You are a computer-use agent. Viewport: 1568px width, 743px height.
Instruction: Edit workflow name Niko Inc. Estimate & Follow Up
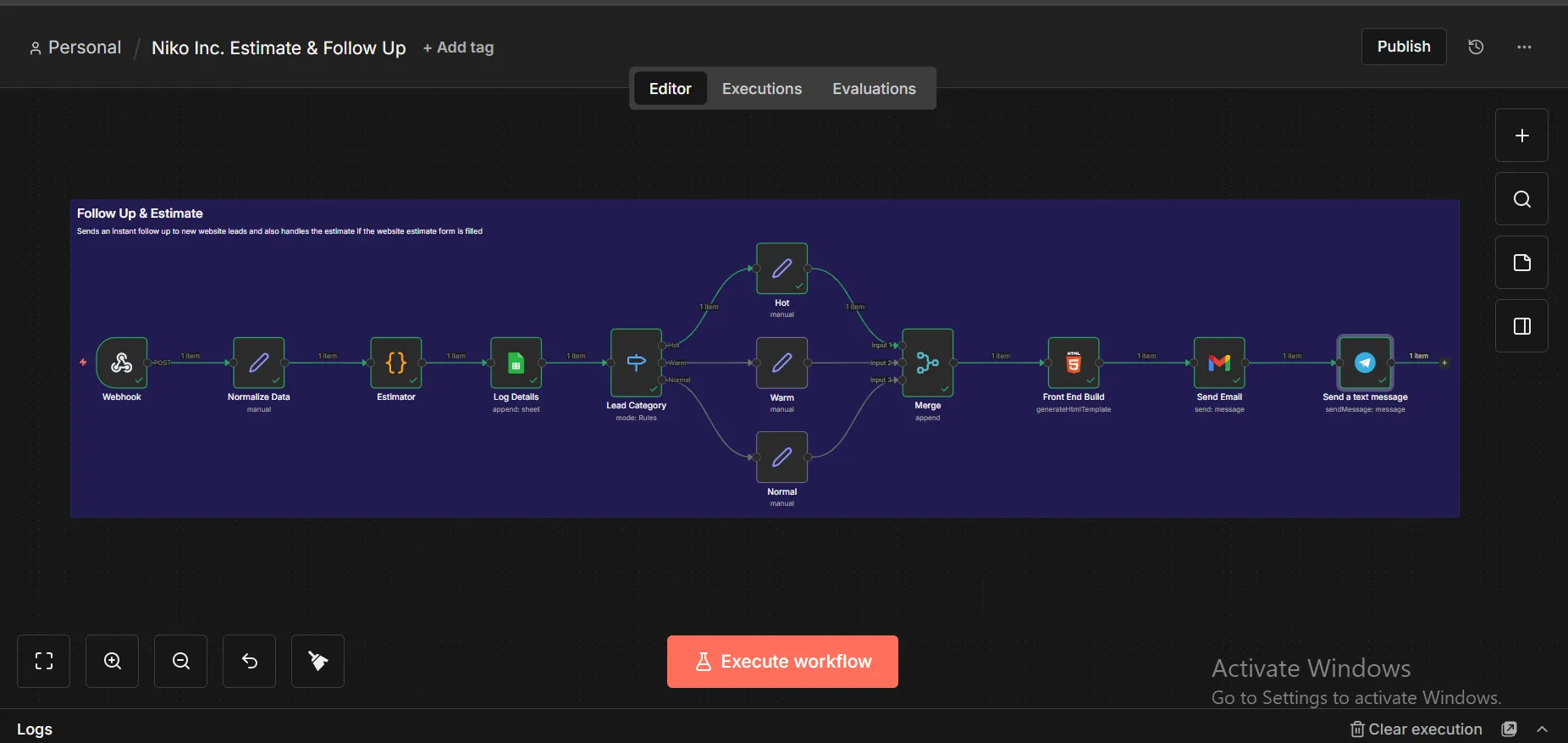pos(279,47)
